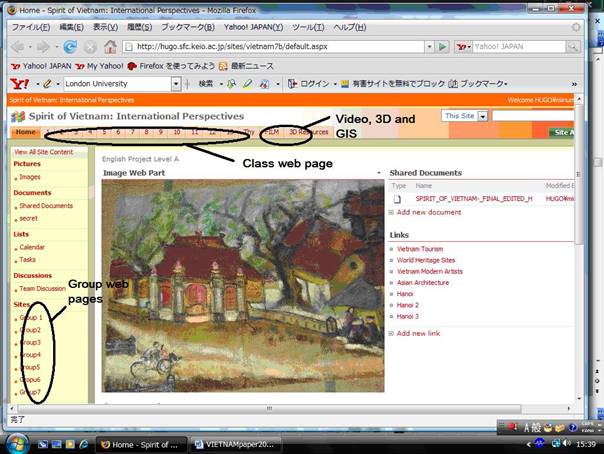This screenshot has height=454, width=604.
Task: Click the Vietnamese temple painting image
Action: pyautogui.click(x=243, y=286)
